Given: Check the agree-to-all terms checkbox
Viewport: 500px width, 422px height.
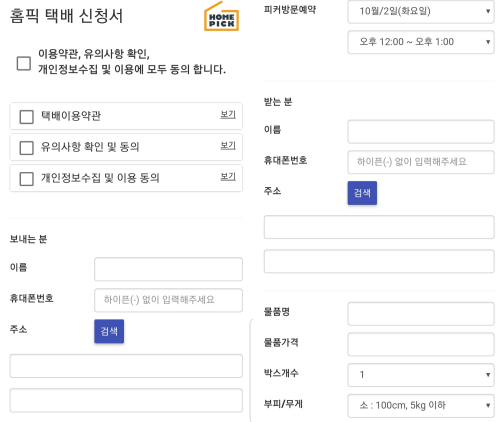Looking at the screenshot, I should [24, 63].
